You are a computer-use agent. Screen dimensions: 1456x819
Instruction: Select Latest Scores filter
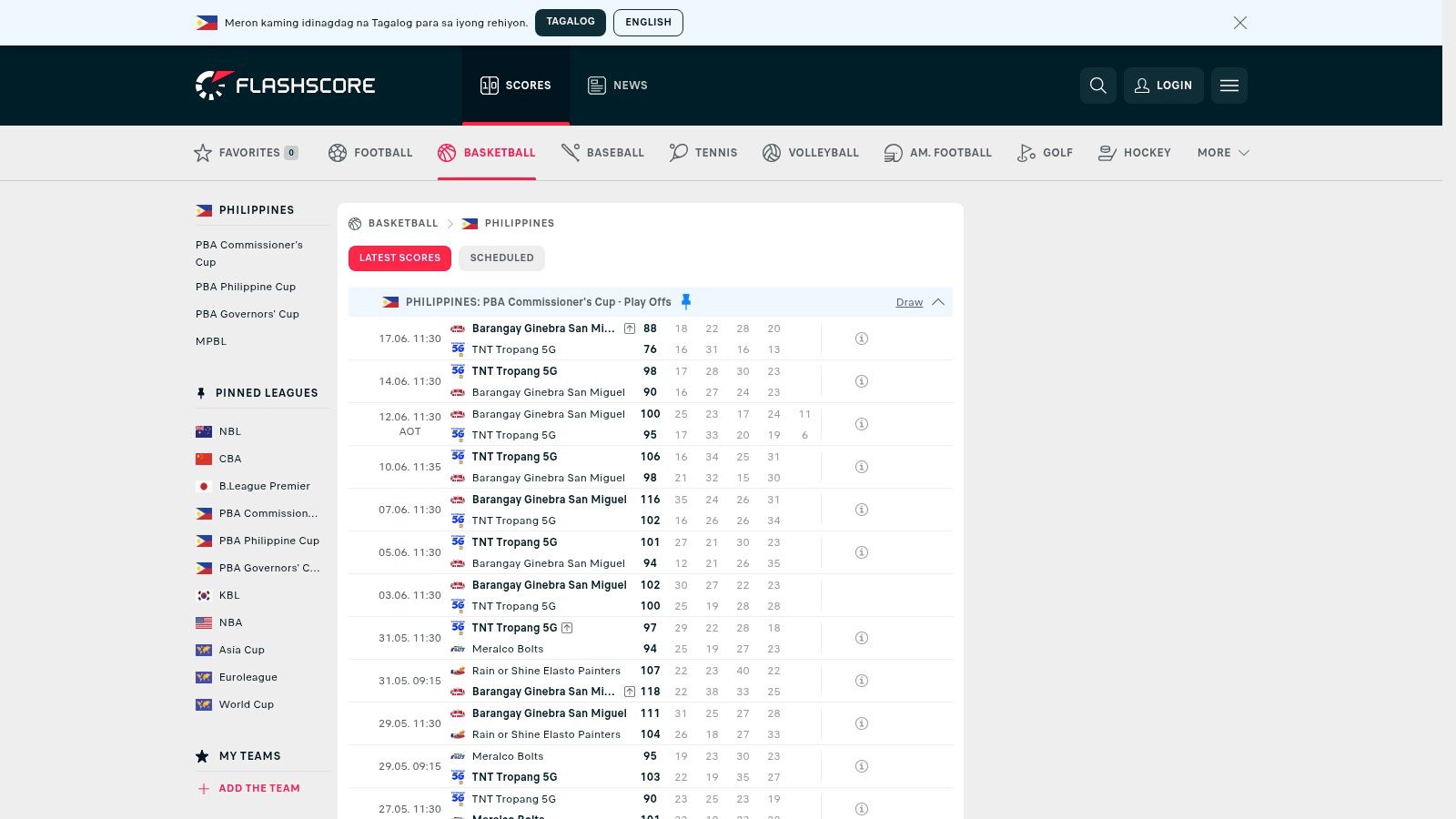pyautogui.click(x=399, y=258)
